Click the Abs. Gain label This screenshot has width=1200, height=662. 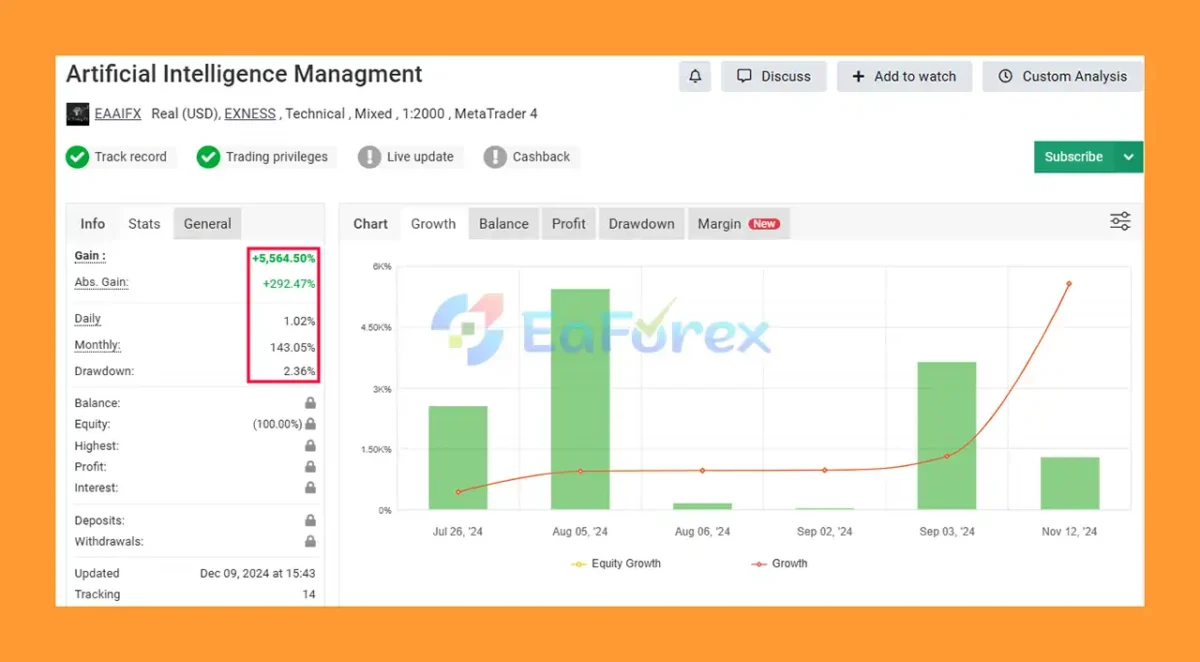point(101,283)
